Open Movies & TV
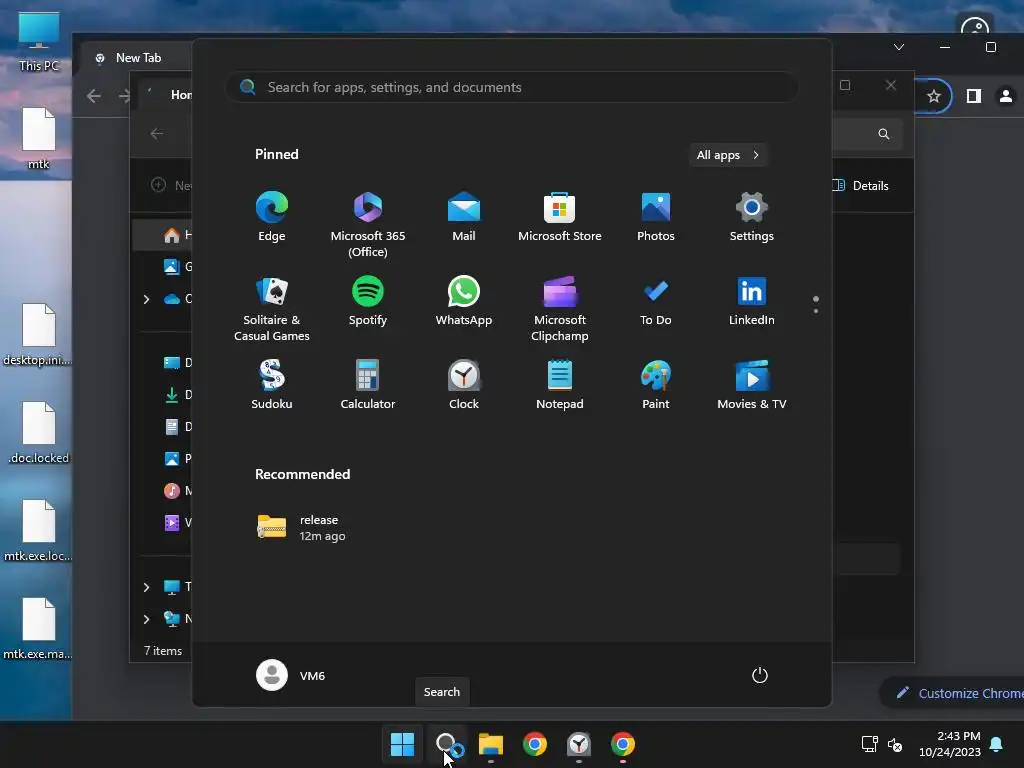Screen dimensions: 1024x768 [752, 385]
